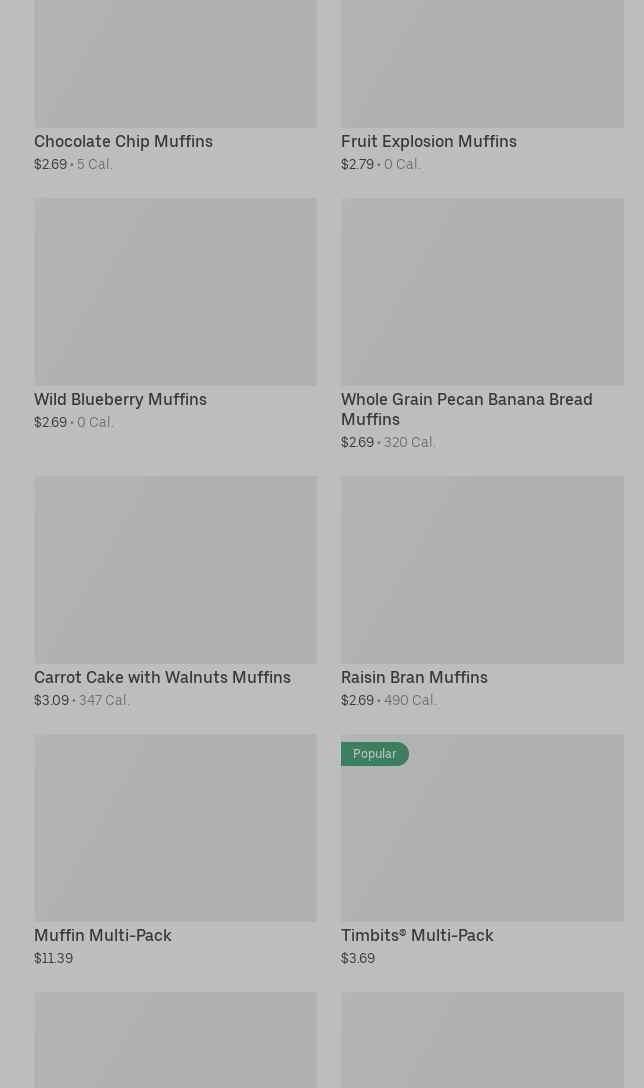Click Timbits Multi-Pack image placeholder
644x1088 pixels.
(x=482, y=840)
